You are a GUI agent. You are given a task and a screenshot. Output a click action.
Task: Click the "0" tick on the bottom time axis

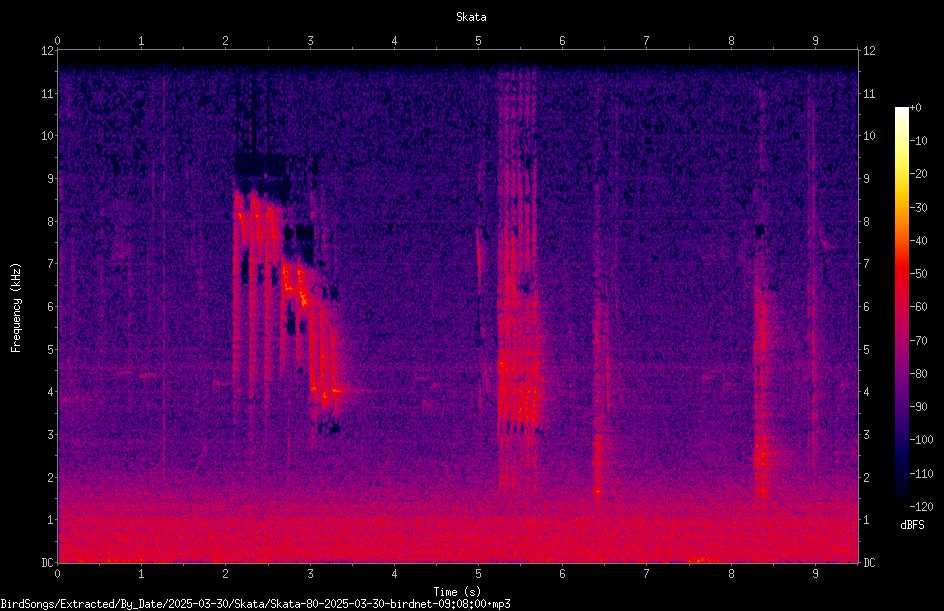[57, 574]
